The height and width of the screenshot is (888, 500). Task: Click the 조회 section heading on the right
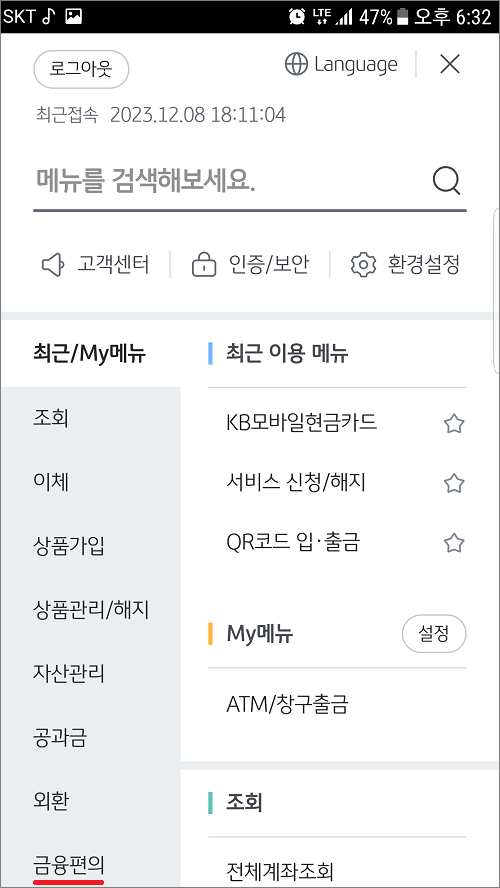pos(243,802)
